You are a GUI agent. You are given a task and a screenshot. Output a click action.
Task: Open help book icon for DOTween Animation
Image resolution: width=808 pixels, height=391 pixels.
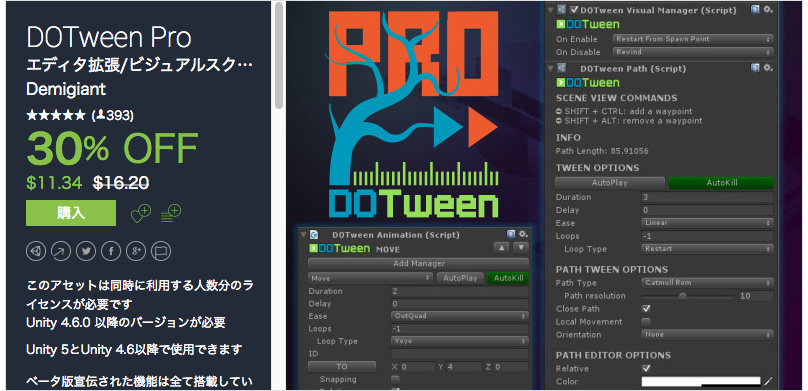(511, 234)
